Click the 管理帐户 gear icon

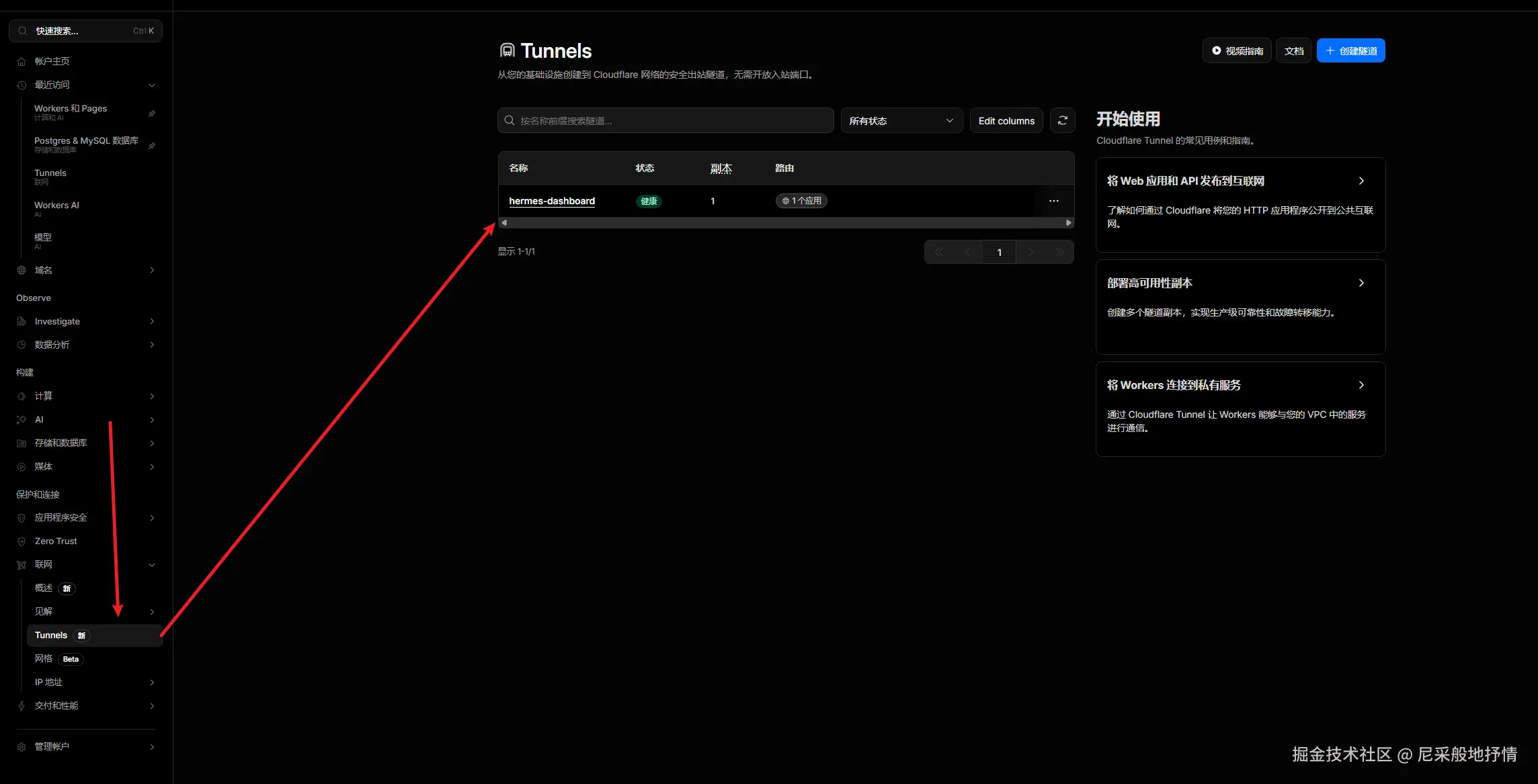coord(22,747)
